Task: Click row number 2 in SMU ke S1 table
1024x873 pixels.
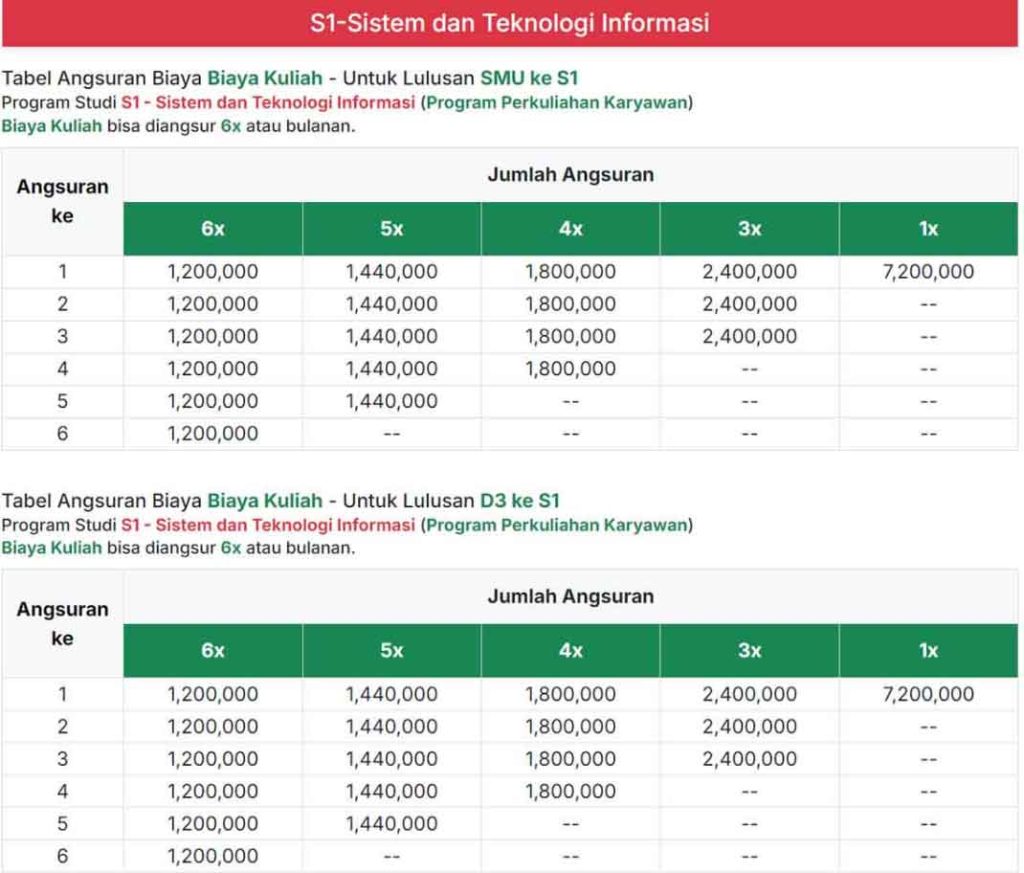Action: click(x=63, y=304)
